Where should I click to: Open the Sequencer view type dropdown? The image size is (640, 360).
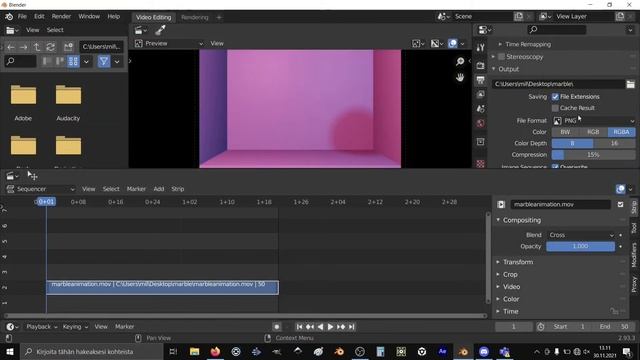[x=41, y=189]
